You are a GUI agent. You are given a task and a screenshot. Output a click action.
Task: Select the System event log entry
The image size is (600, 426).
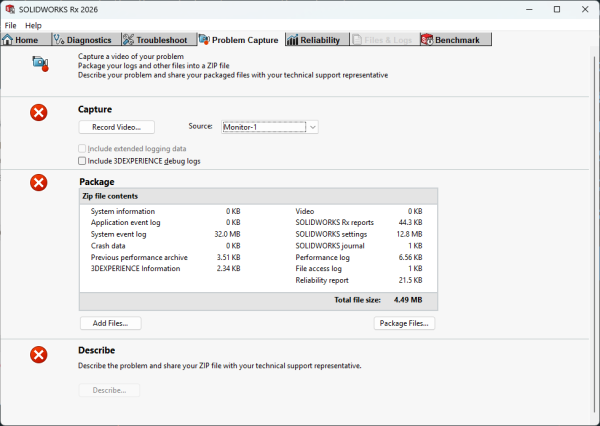tap(165, 234)
